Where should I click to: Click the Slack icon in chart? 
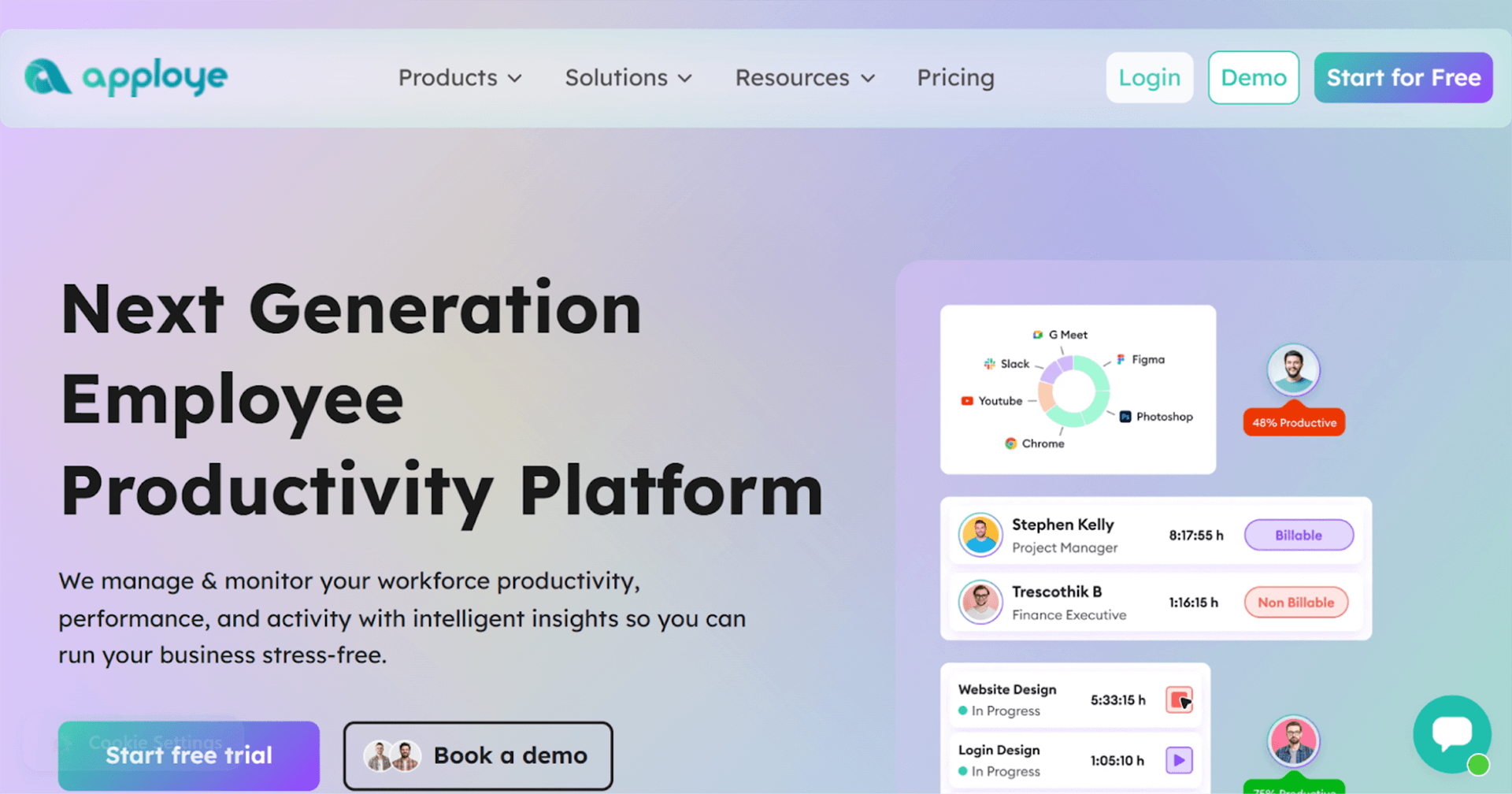point(989,364)
